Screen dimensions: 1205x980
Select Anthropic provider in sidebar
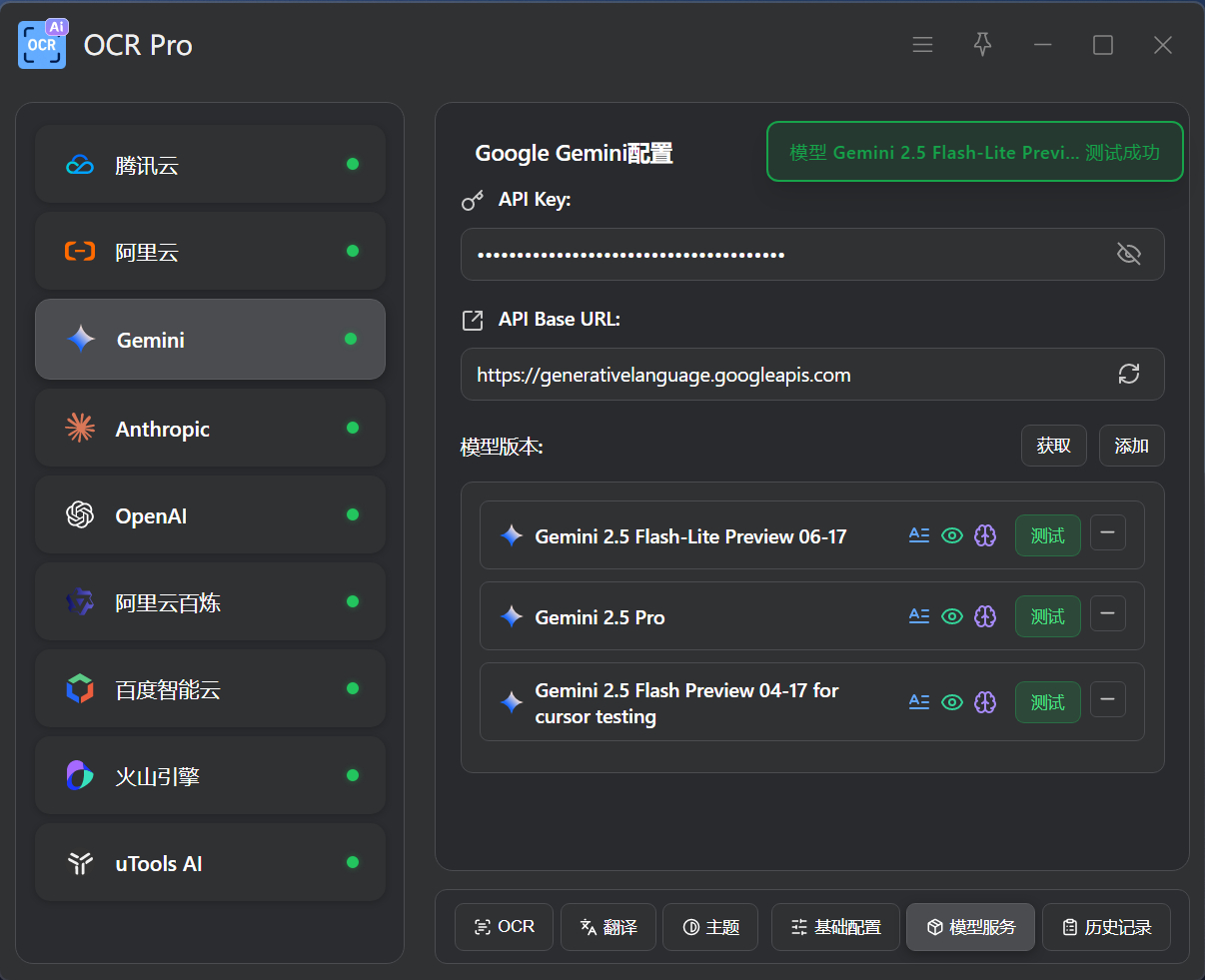point(210,429)
